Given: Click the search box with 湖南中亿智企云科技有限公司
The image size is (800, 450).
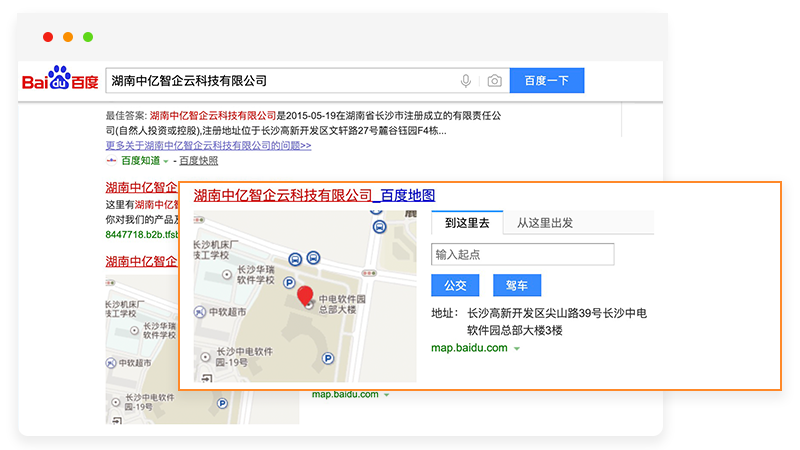Looking at the screenshot, I should (308, 81).
